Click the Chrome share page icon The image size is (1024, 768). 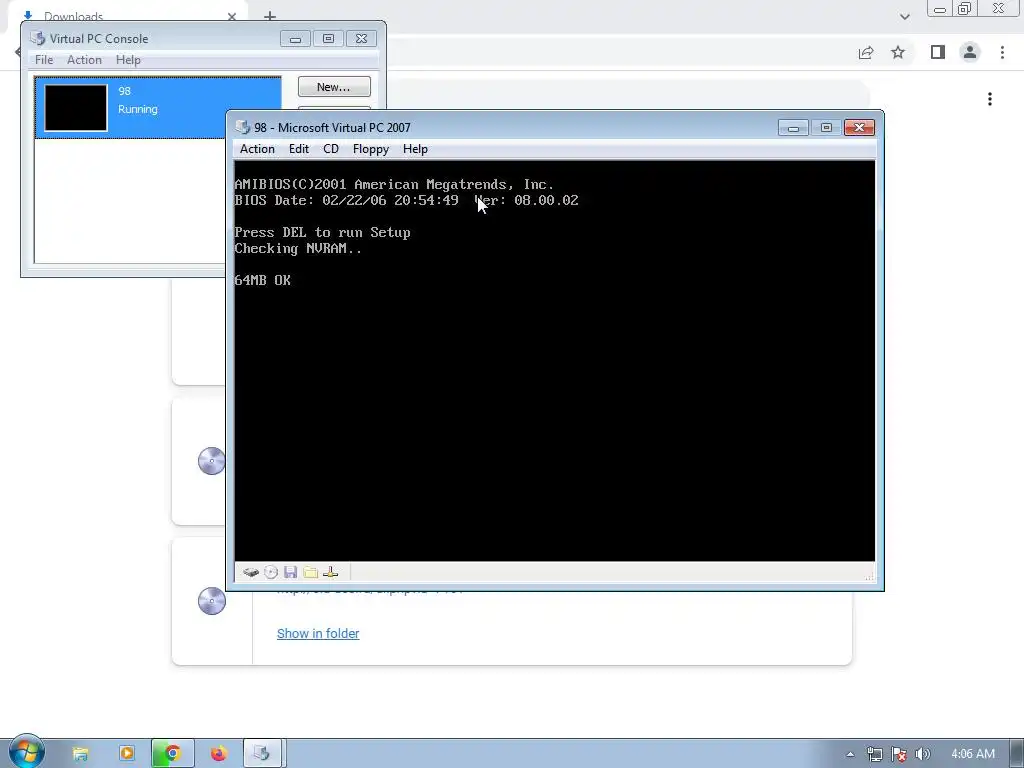[866, 52]
